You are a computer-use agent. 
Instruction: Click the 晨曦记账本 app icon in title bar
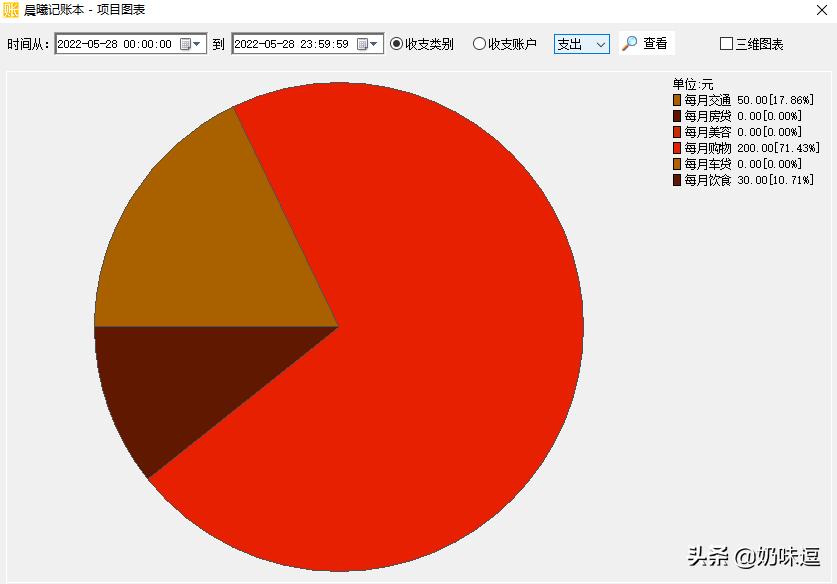10,10
